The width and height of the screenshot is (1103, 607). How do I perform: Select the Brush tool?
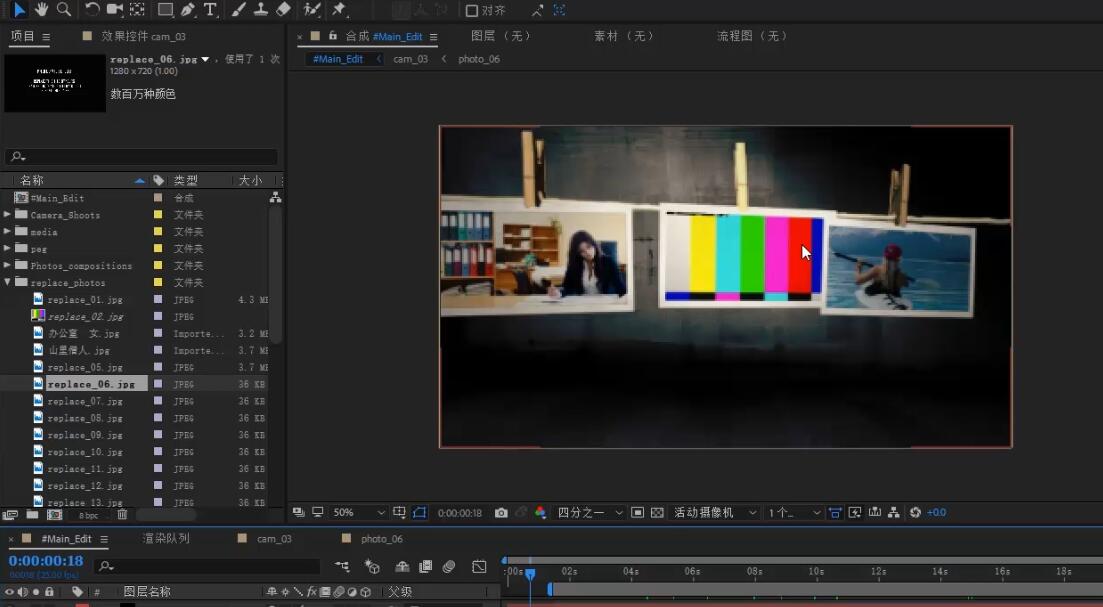(x=238, y=9)
